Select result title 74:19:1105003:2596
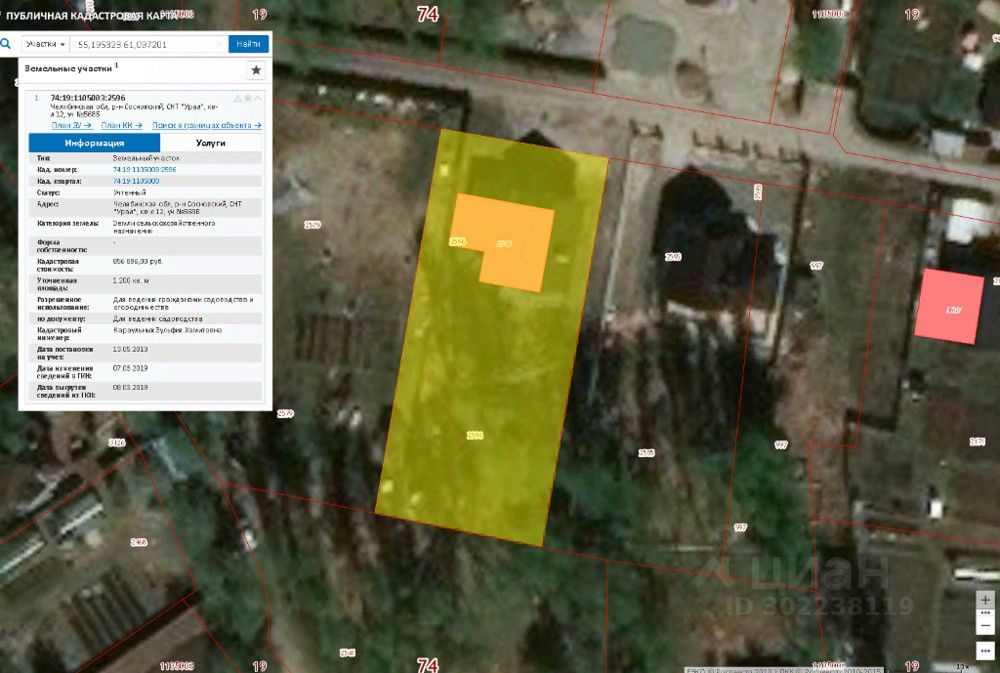 click(x=88, y=98)
